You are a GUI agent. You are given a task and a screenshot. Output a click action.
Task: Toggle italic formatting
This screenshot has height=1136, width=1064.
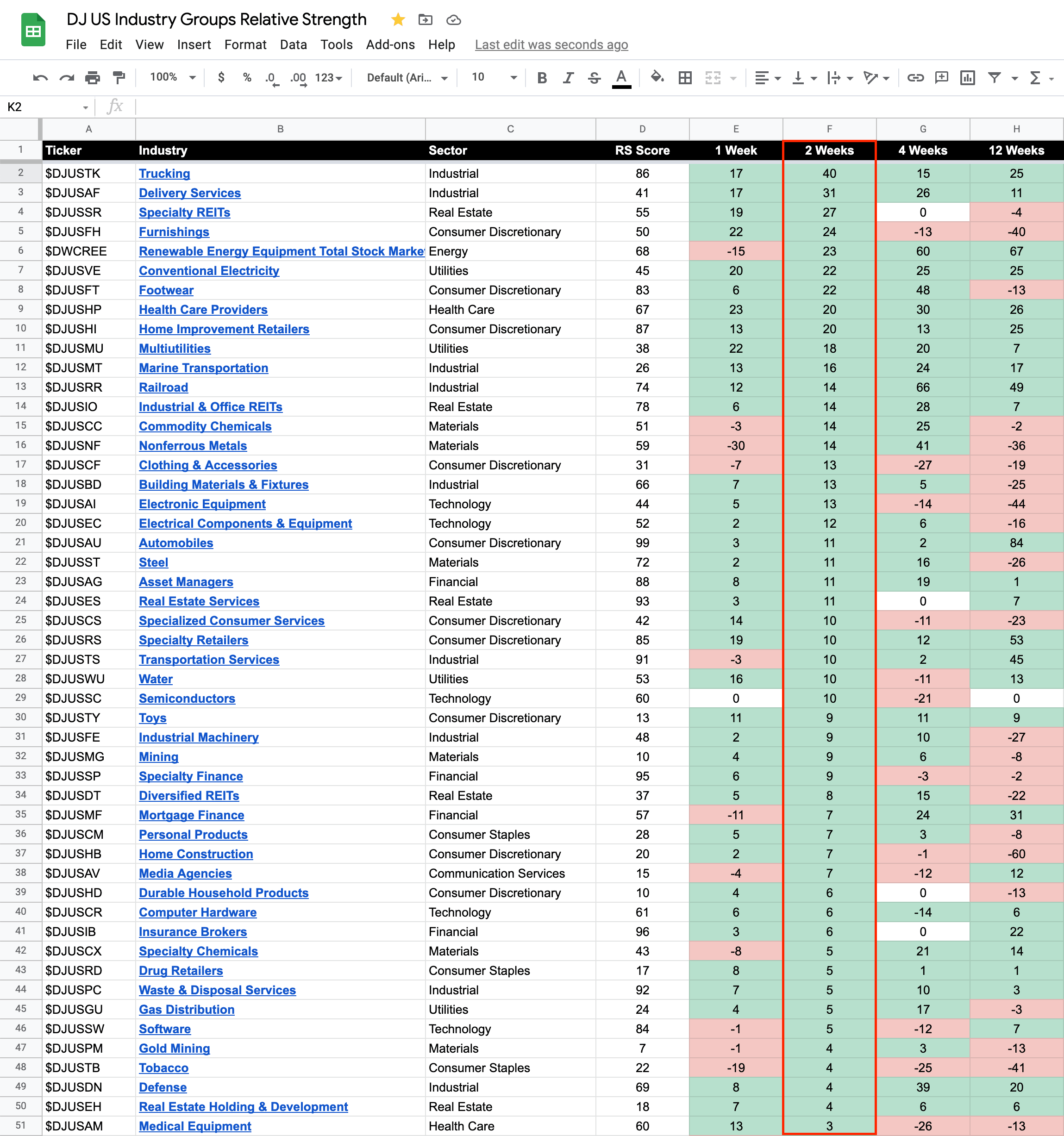(568, 78)
